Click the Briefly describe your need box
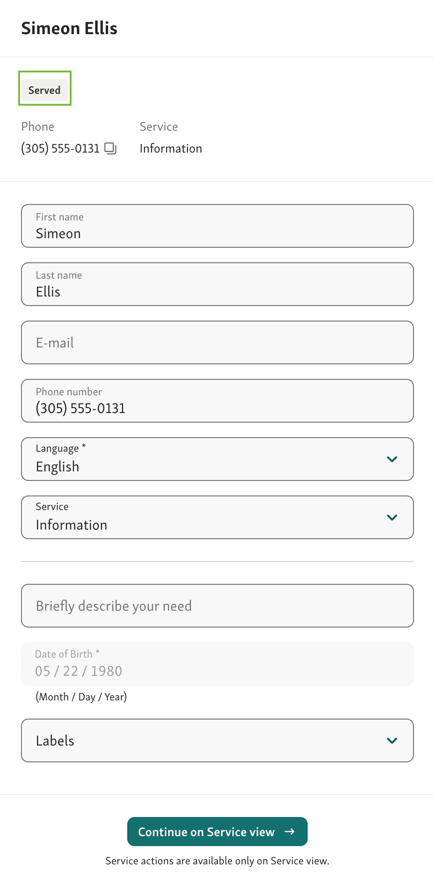The width and height of the screenshot is (434, 878). (217, 606)
